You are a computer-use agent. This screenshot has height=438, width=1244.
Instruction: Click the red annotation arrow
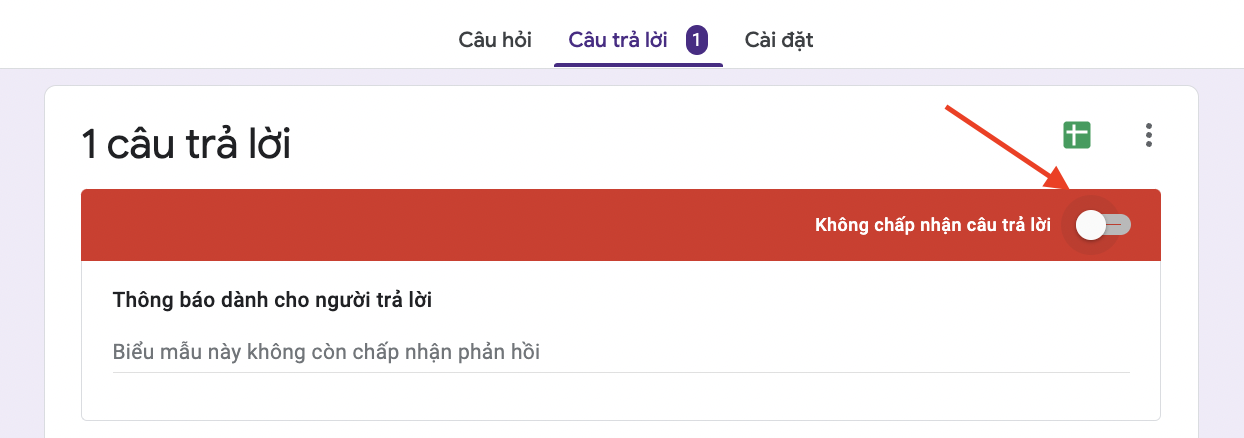click(1009, 146)
